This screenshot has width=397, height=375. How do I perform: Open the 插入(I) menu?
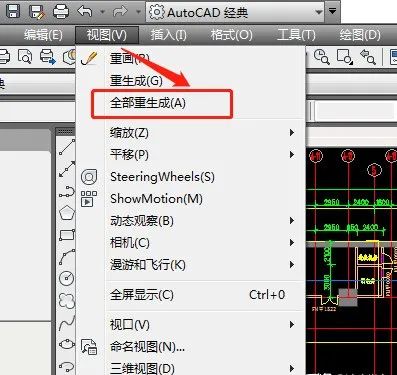tap(169, 35)
